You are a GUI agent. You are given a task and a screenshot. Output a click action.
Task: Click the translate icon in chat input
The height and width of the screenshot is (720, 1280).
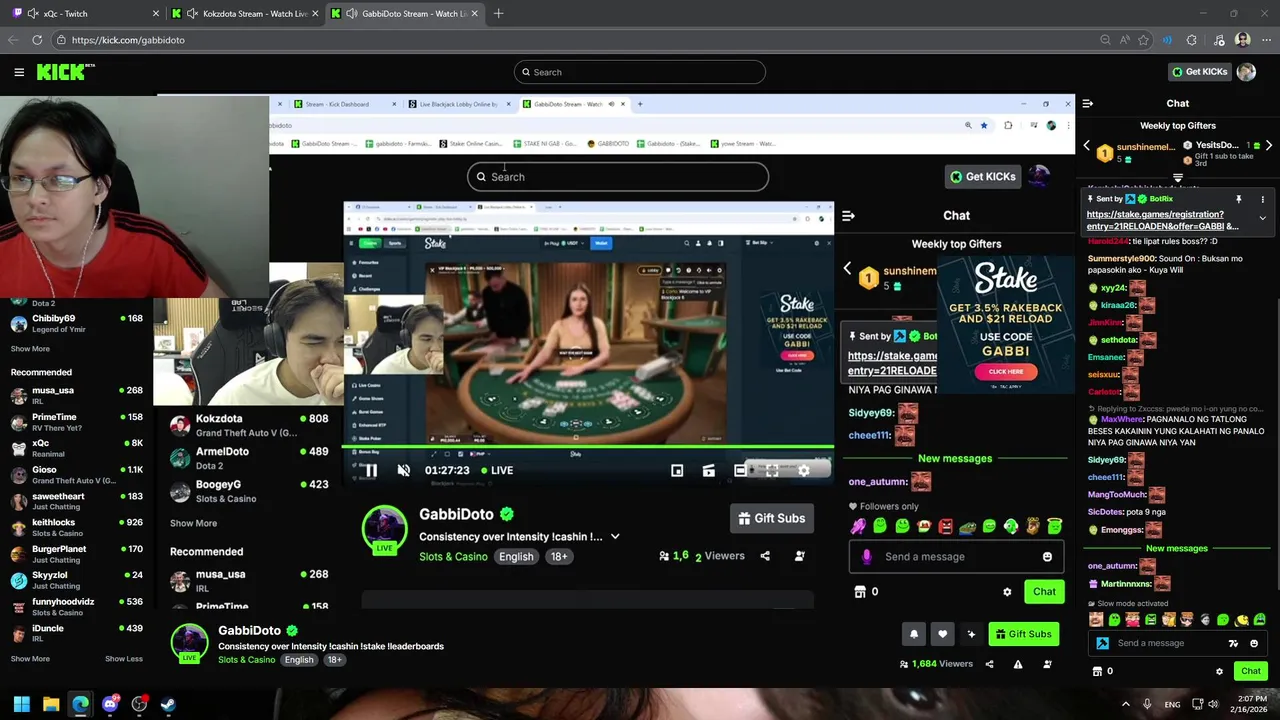1233,643
